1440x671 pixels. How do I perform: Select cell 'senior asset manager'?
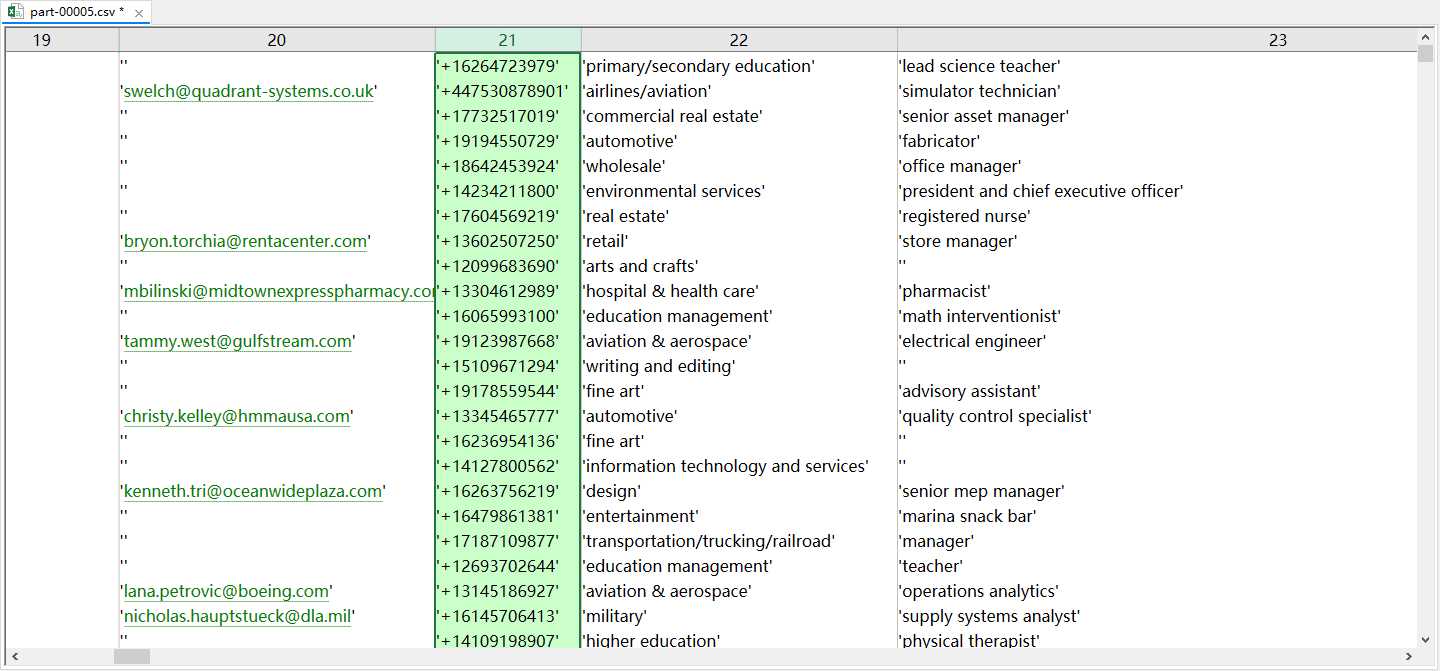coord(1157,116)
